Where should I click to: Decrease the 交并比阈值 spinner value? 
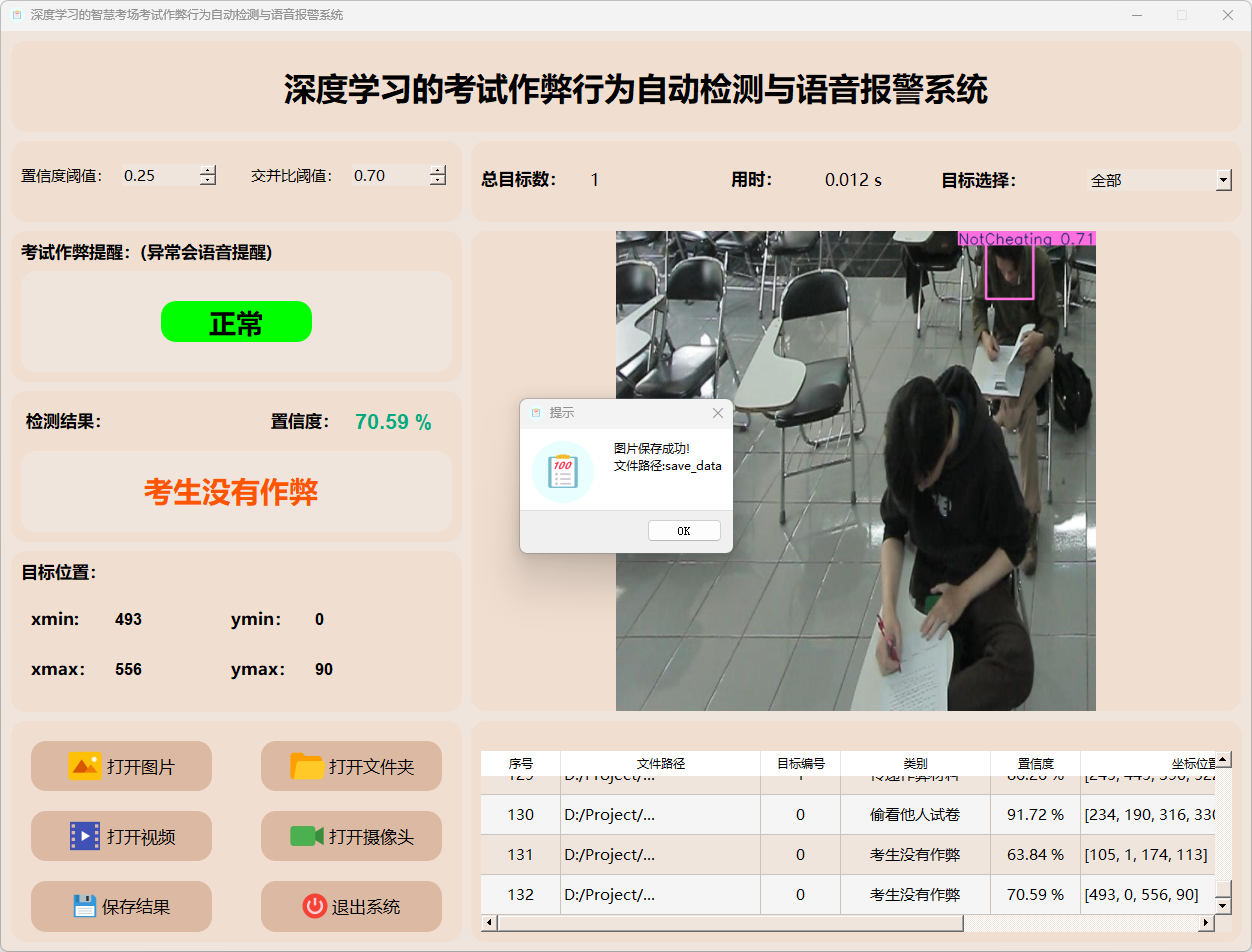click(x=437, y=181)
